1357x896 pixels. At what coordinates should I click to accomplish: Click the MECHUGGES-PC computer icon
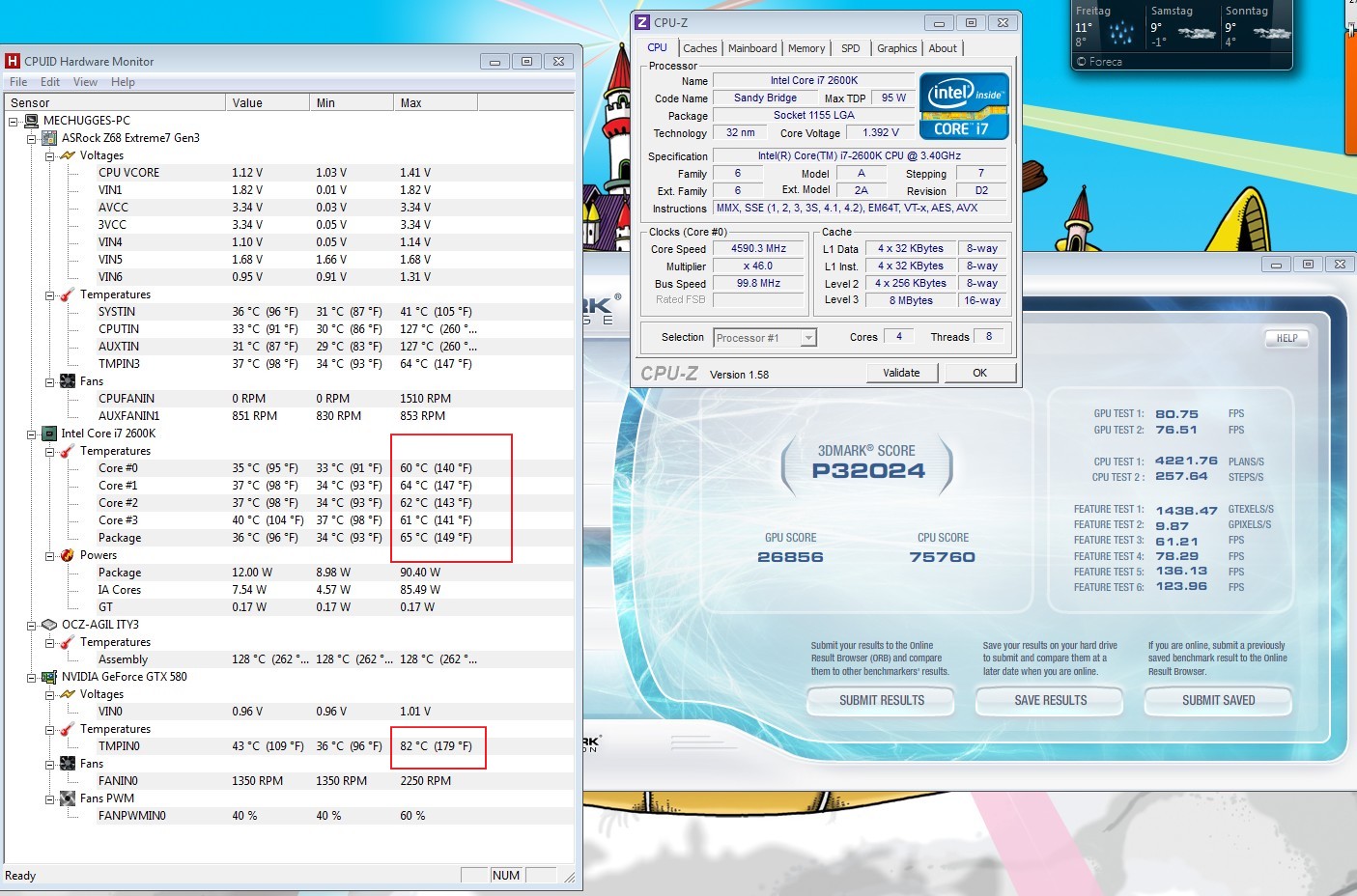pyautogui.click(x=31, y=121)
